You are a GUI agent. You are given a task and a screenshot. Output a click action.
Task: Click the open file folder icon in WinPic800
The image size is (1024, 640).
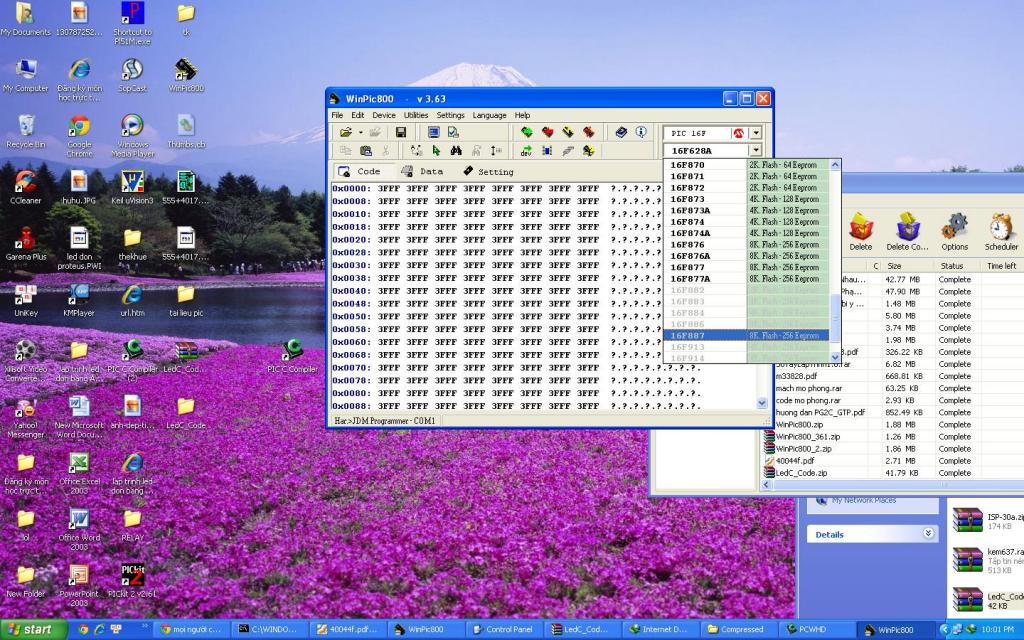pos(346,133)
